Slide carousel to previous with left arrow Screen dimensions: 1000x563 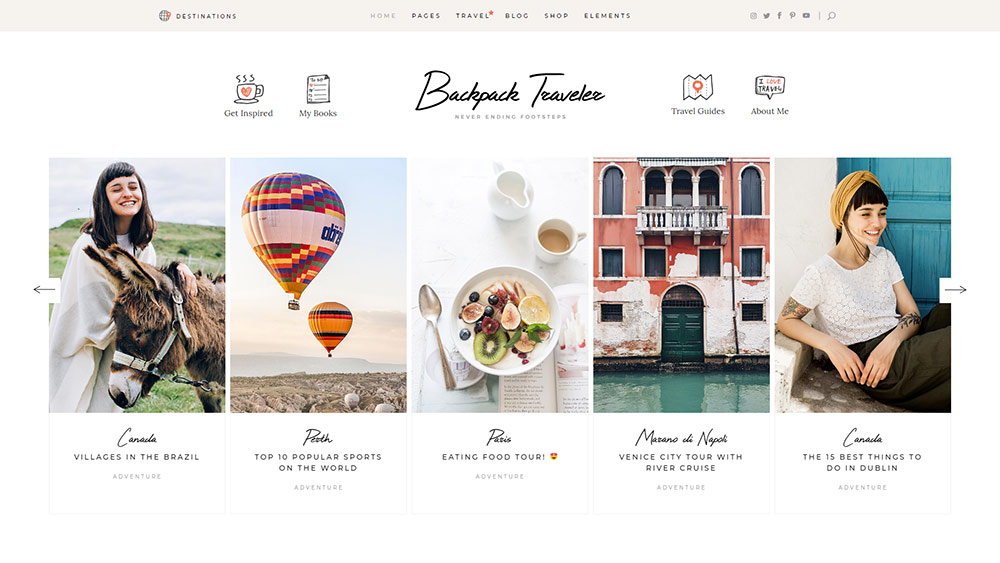[44, 290]
